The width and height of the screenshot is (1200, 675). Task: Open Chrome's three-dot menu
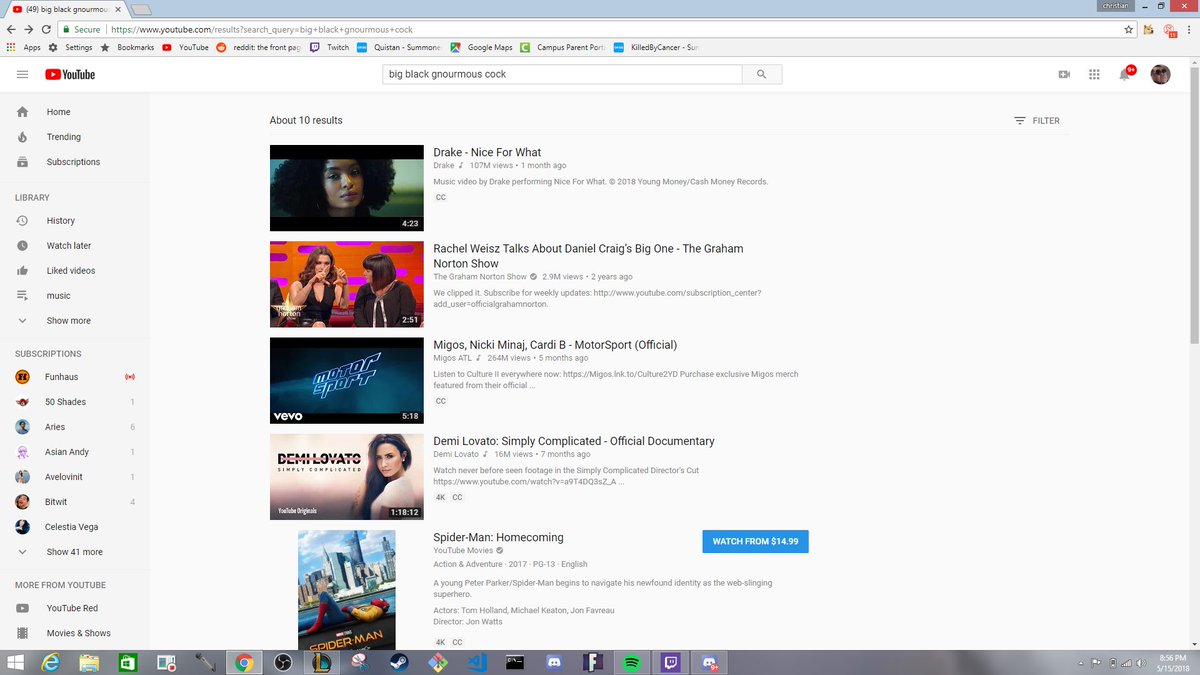(1189, 30)
